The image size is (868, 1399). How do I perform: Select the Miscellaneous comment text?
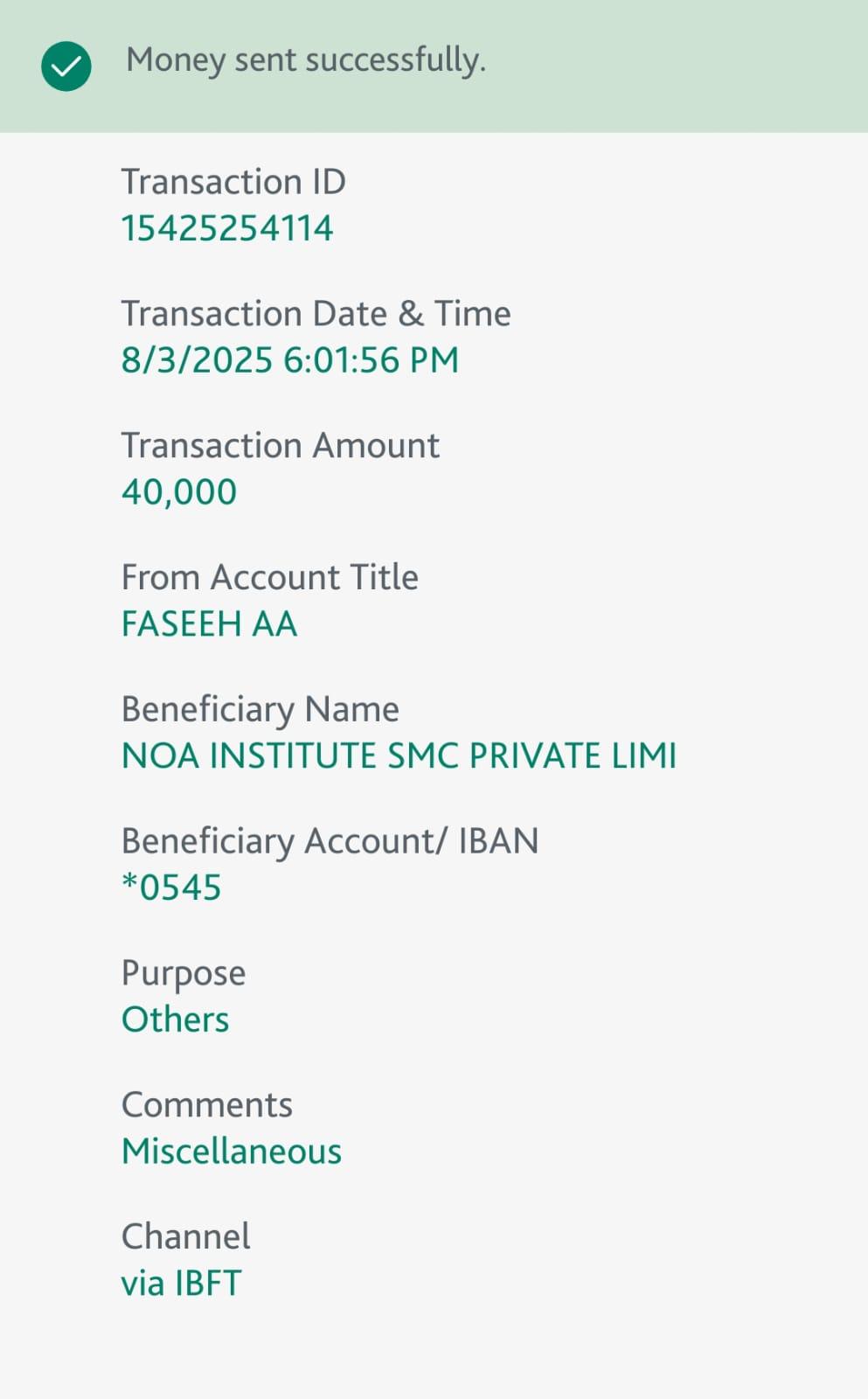tap(232, 1152)
